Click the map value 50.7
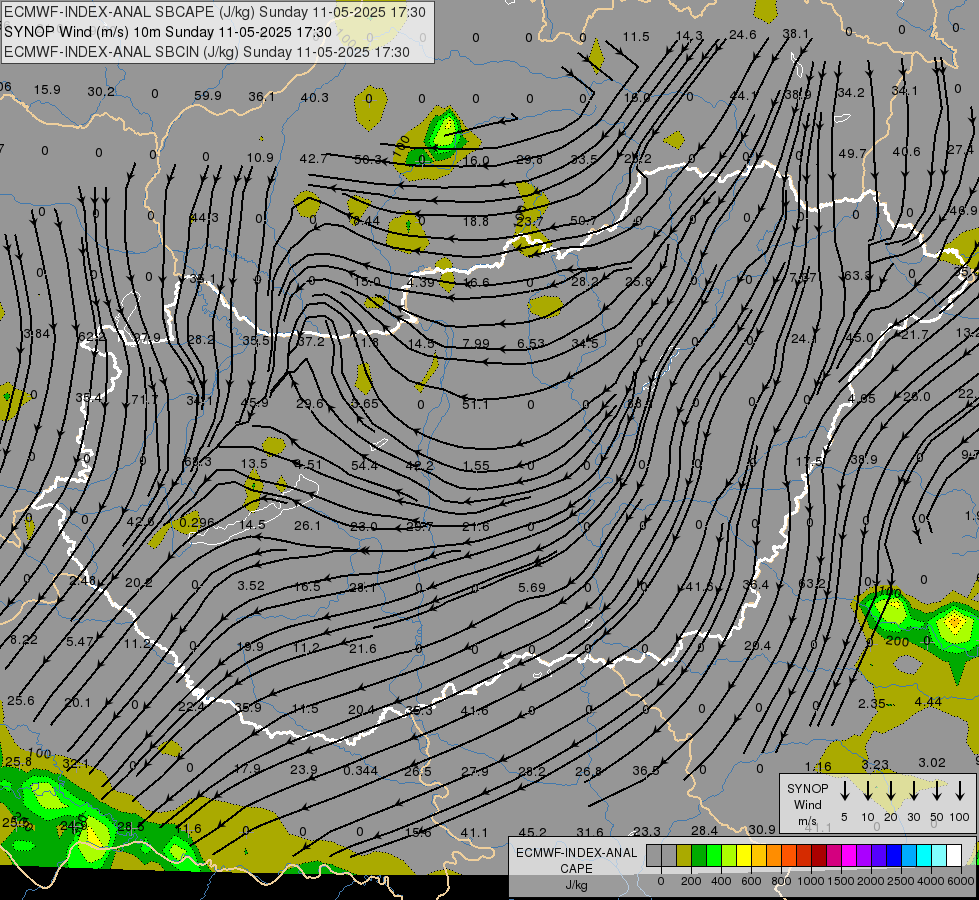 tap(583, 220)
